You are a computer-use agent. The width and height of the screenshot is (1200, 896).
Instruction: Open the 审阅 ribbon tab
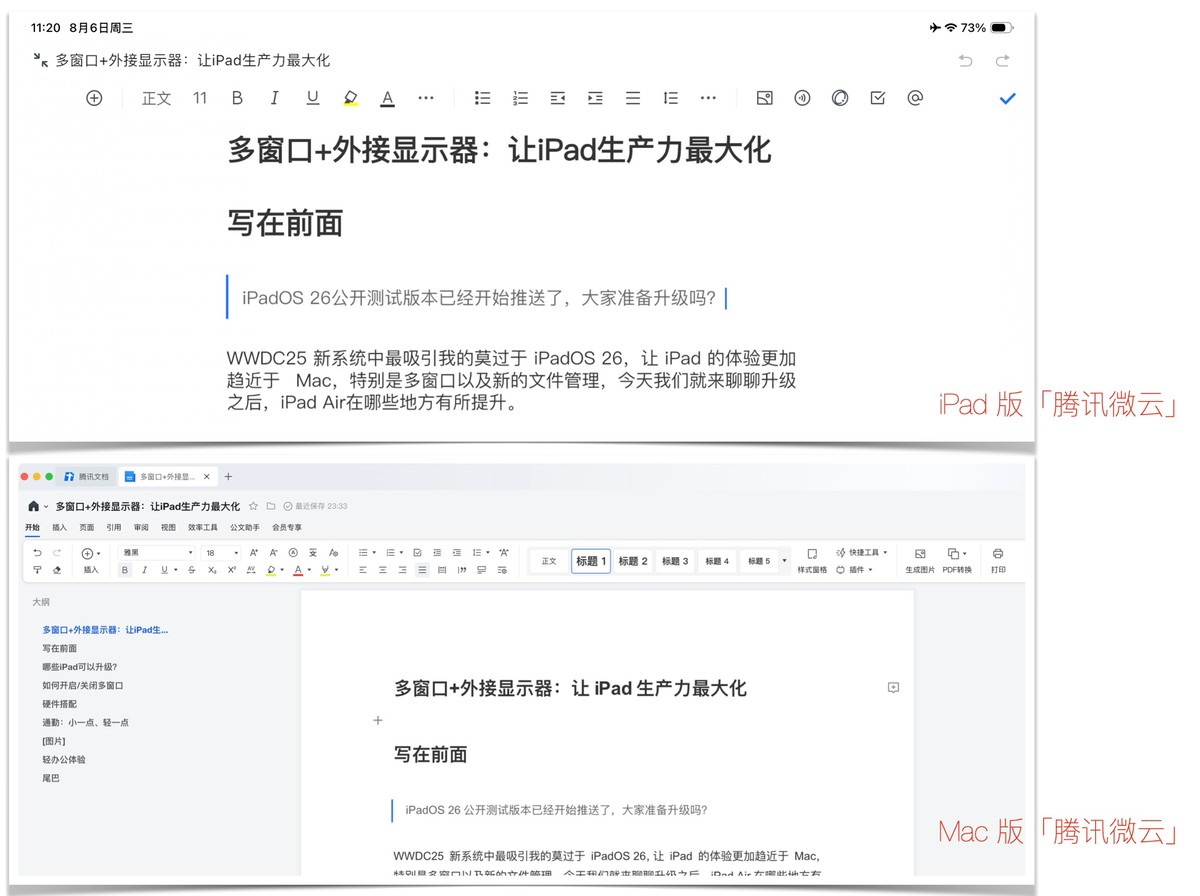[x=141, y=527]
